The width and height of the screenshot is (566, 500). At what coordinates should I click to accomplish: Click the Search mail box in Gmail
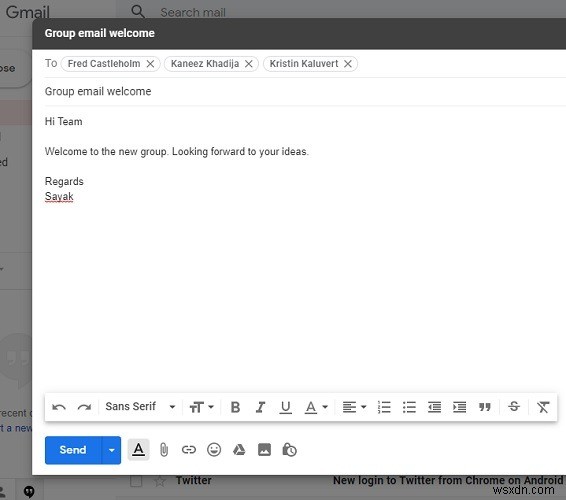(193, 12)
